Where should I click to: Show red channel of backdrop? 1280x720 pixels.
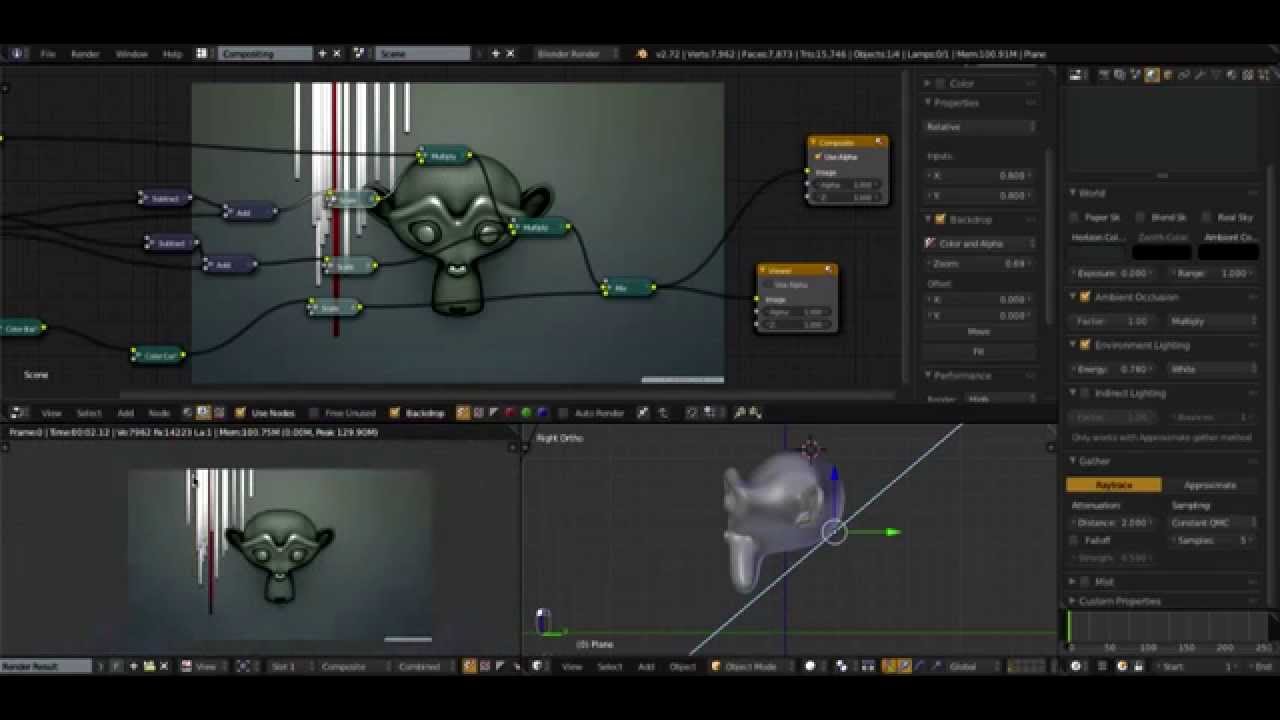[510, 412]
